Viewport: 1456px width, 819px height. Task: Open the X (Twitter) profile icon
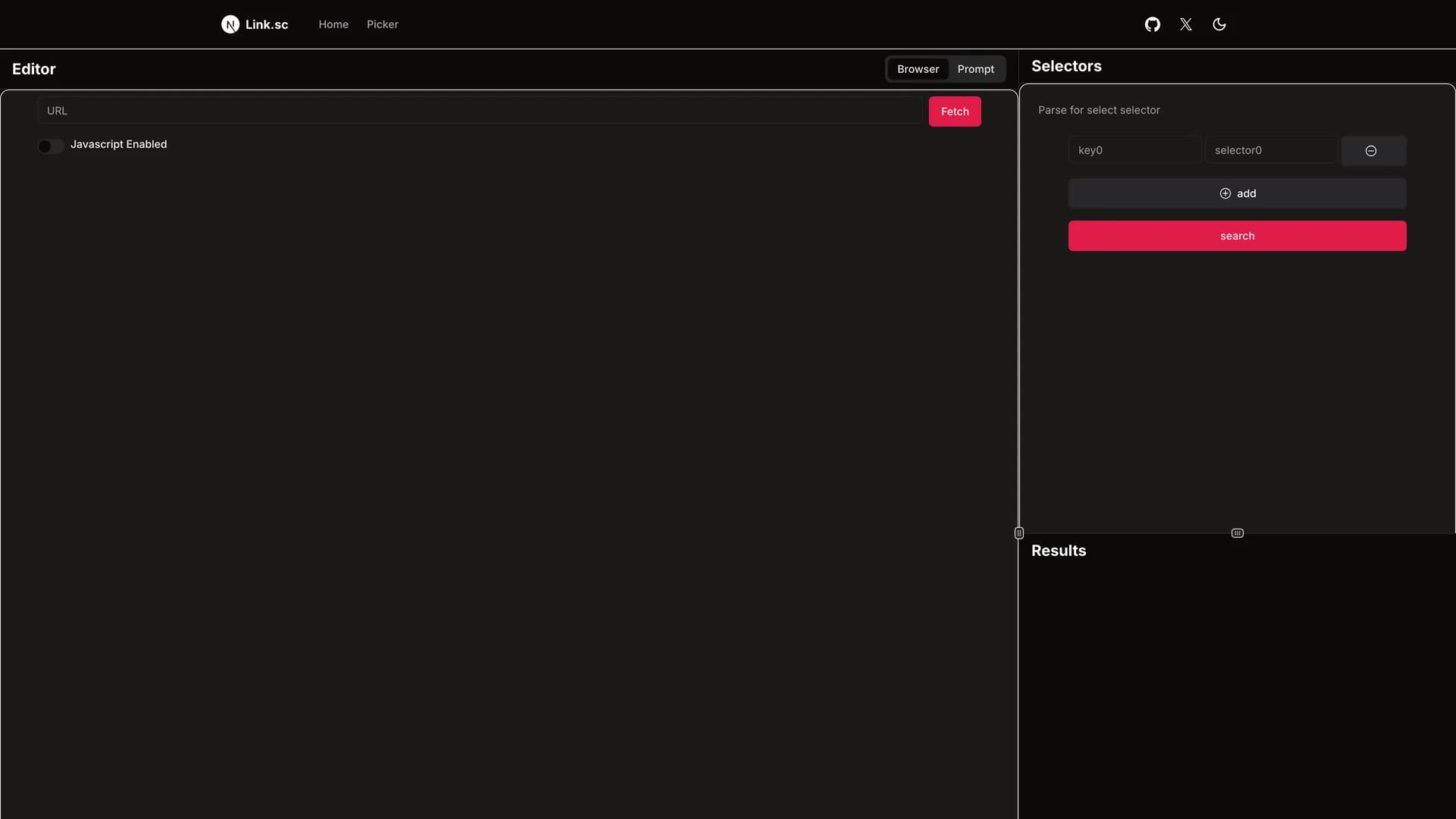tap(1186, 24)
